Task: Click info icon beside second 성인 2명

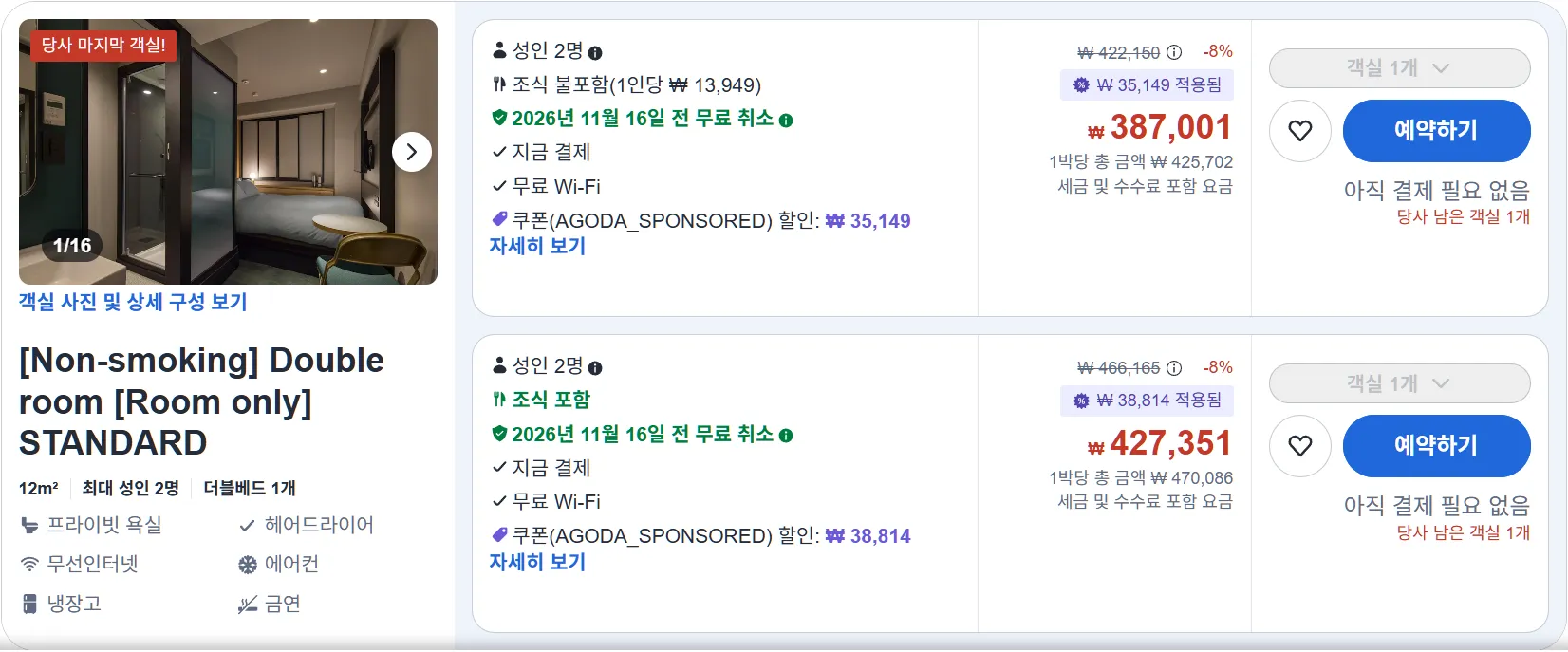Action: (595, 368)
